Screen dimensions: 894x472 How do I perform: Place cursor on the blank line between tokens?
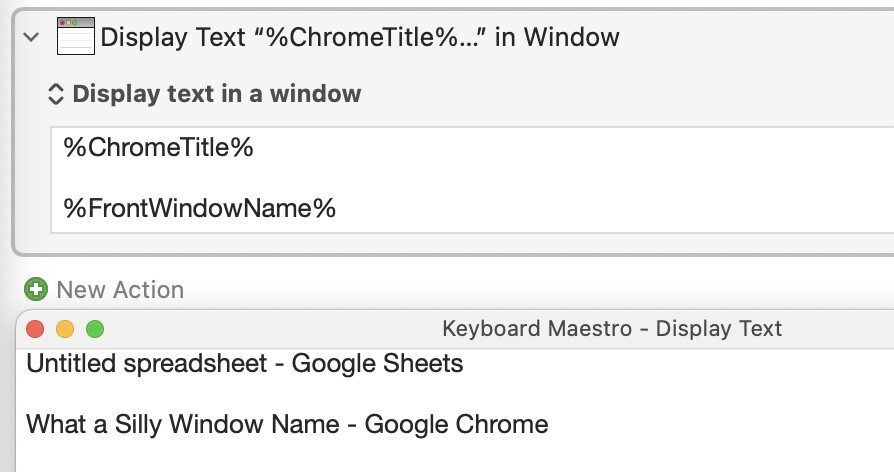[300, 179]
